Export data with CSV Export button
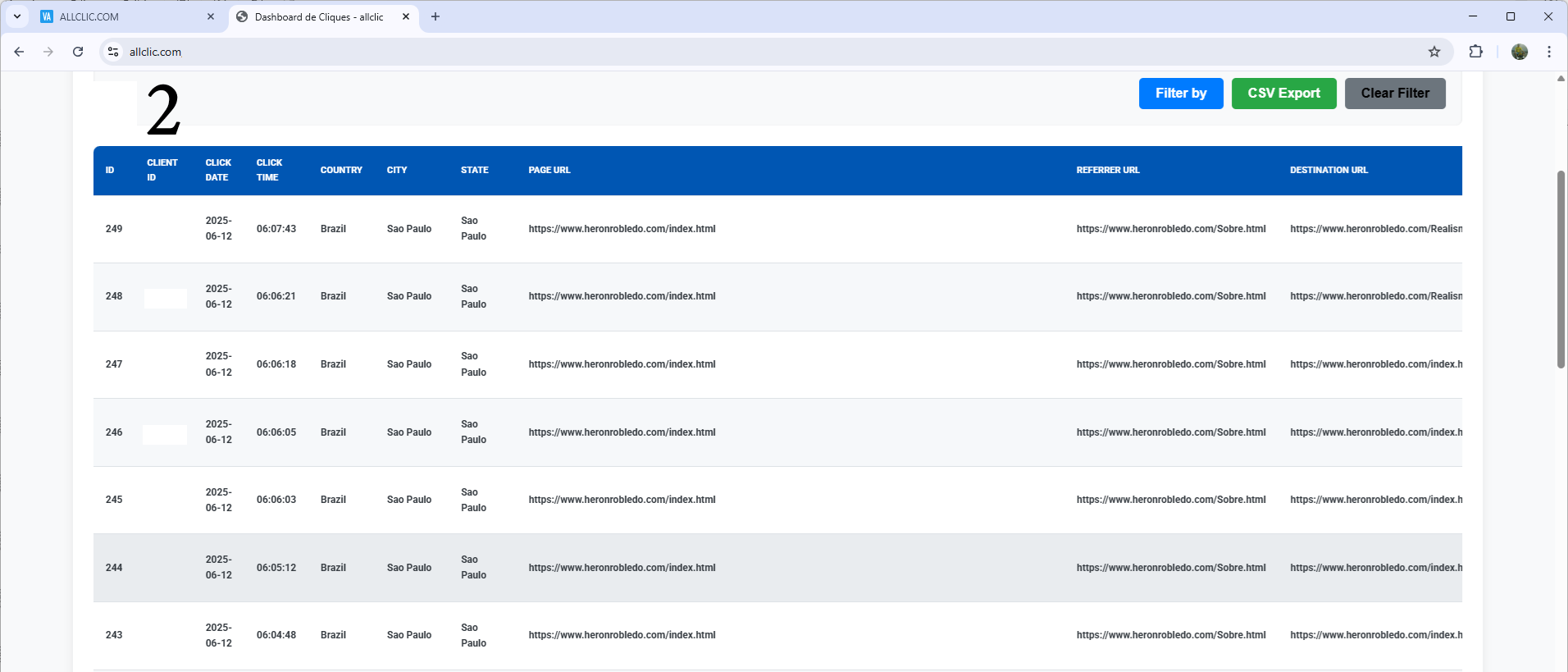1568x672 pixels. point(1284,94)
